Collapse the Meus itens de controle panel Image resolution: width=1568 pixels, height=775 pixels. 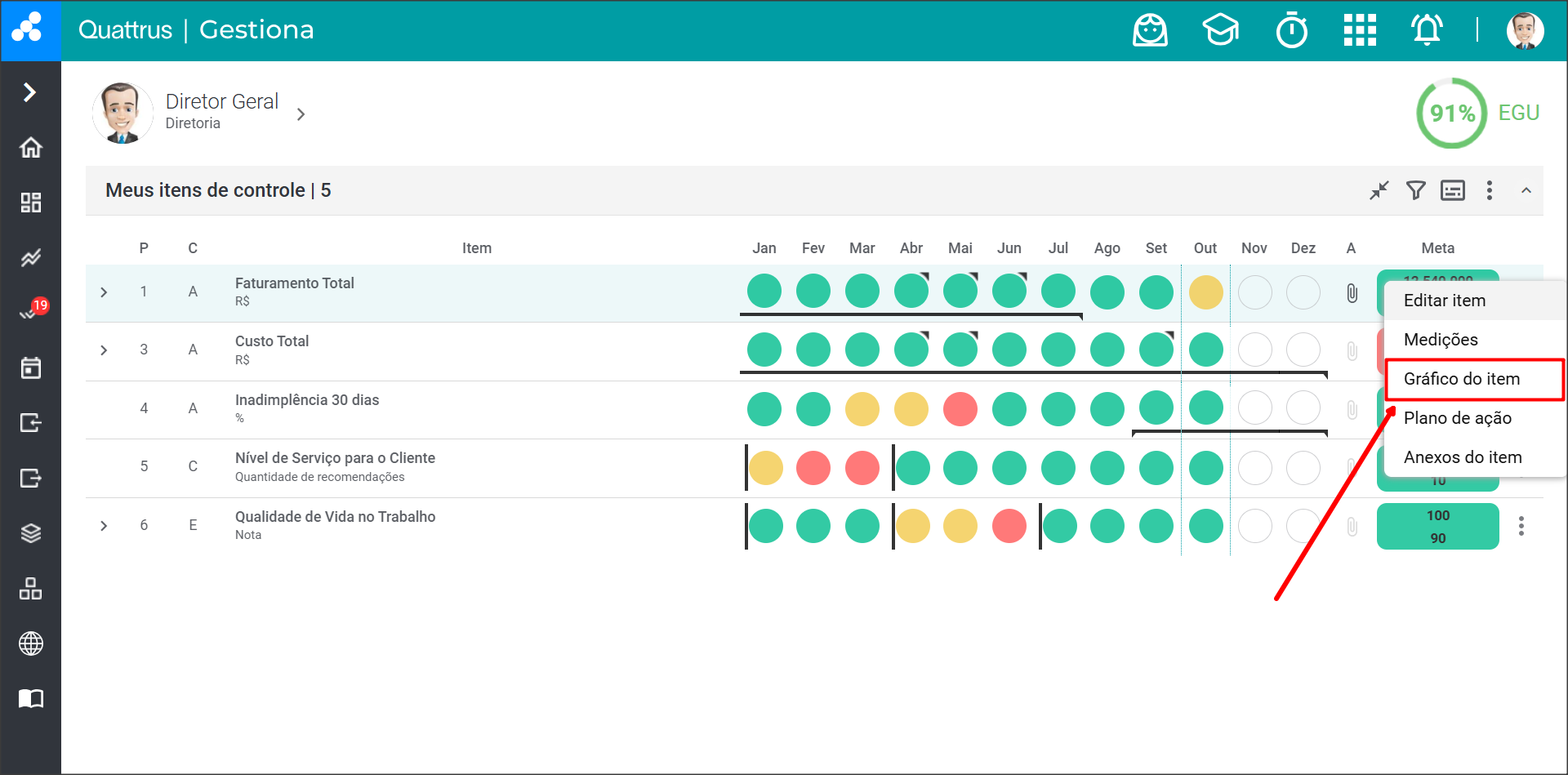click(x=1526, y=190)
